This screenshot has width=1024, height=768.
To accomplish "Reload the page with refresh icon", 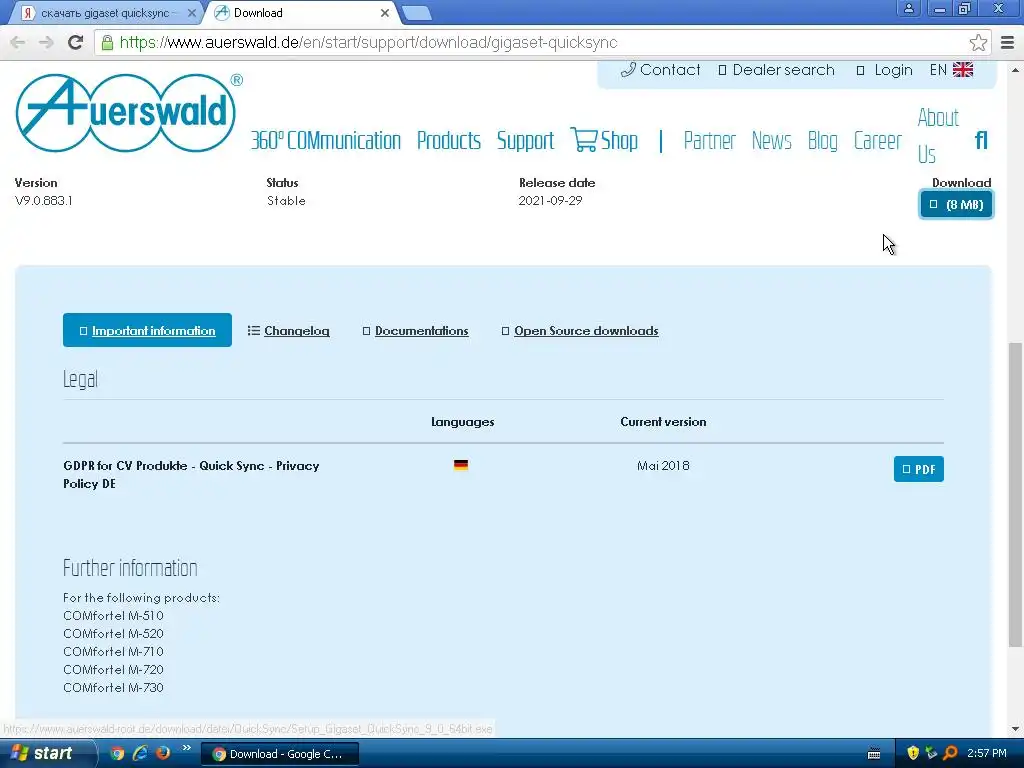I will [x=75, y=42].
